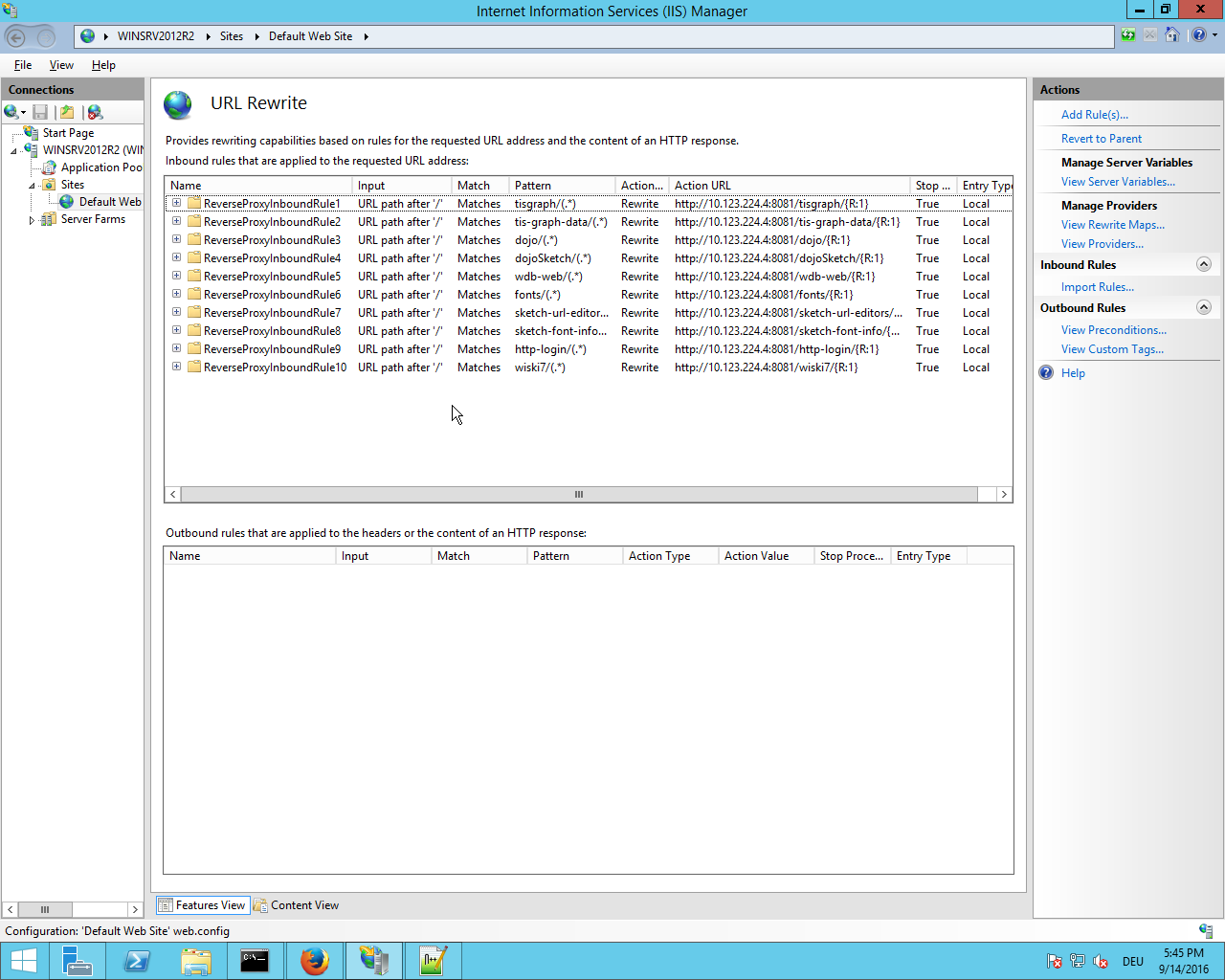Image resolution: width=1225 pixels, height=980 pixels.
Task: Open the Windows Start menu
Action: click(23, 960)
